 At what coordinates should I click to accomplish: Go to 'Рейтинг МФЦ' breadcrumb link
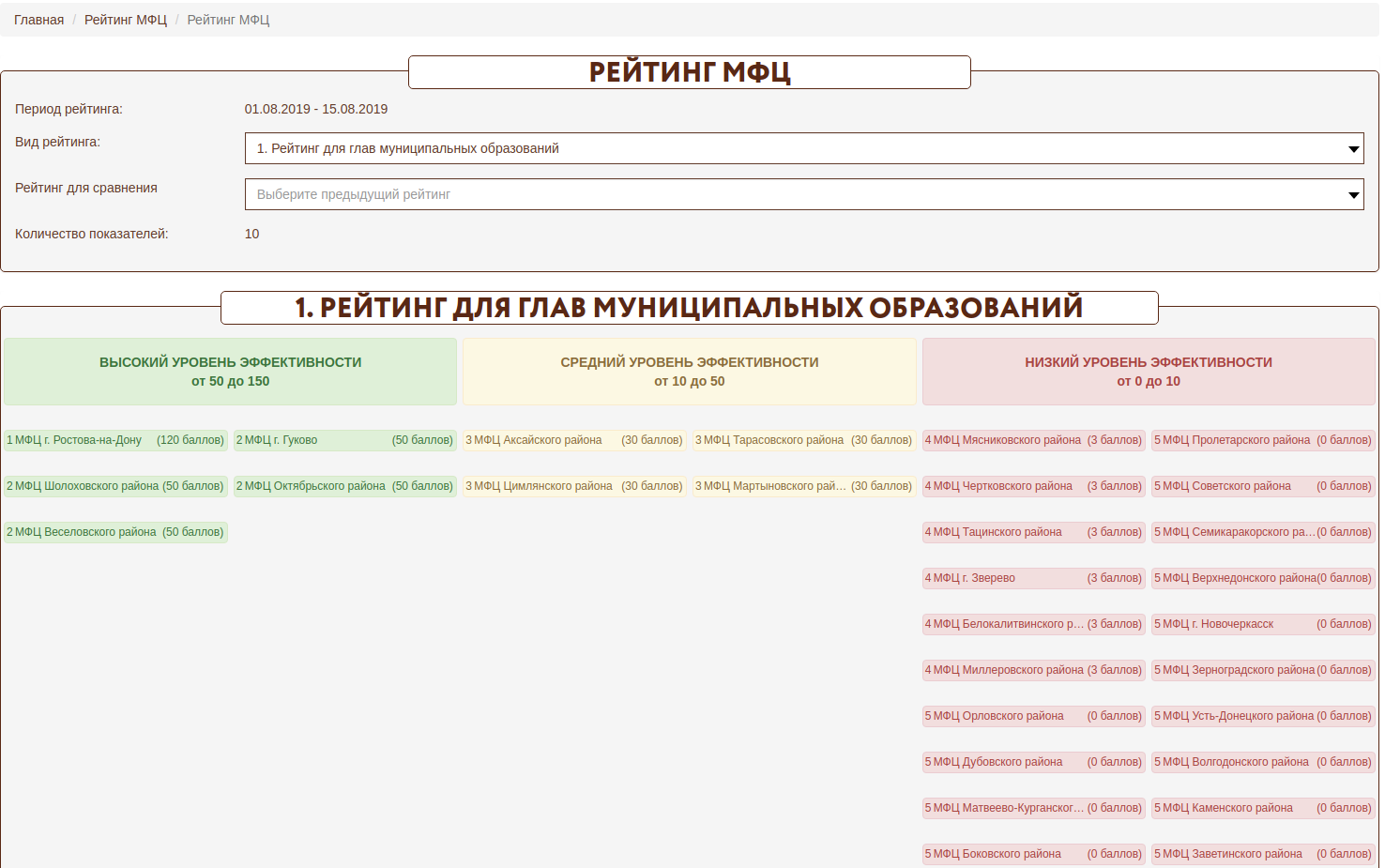[x=126, y=20]
